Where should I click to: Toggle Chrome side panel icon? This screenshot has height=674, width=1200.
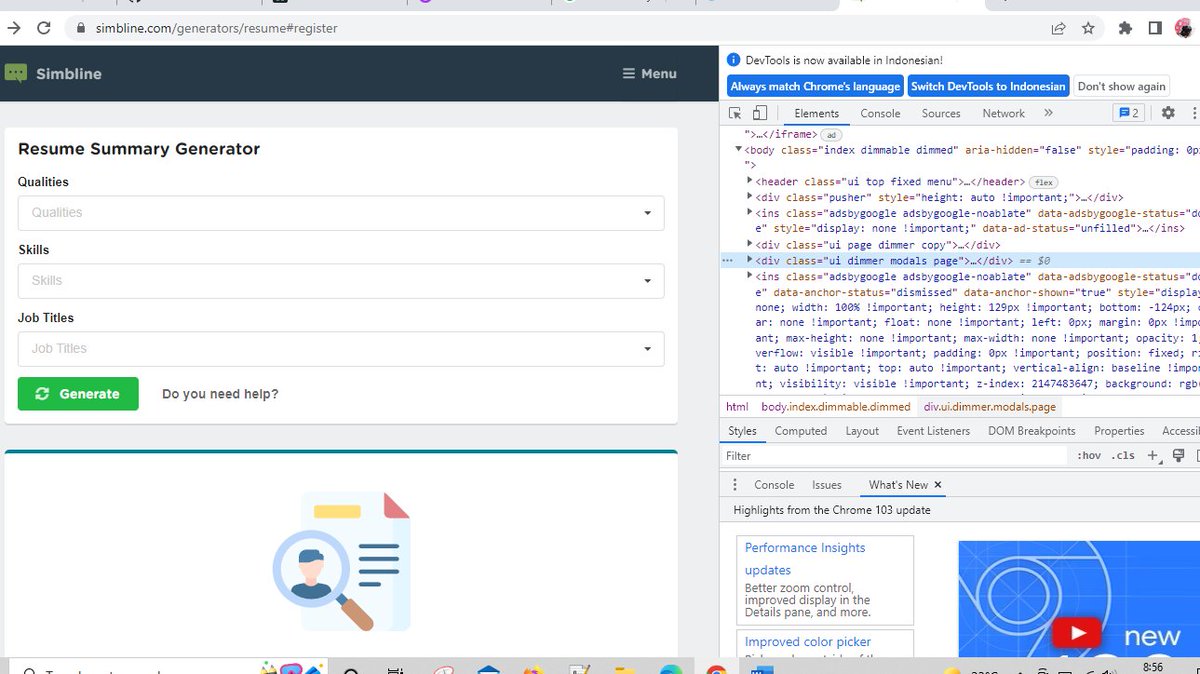click(1155, 28)
